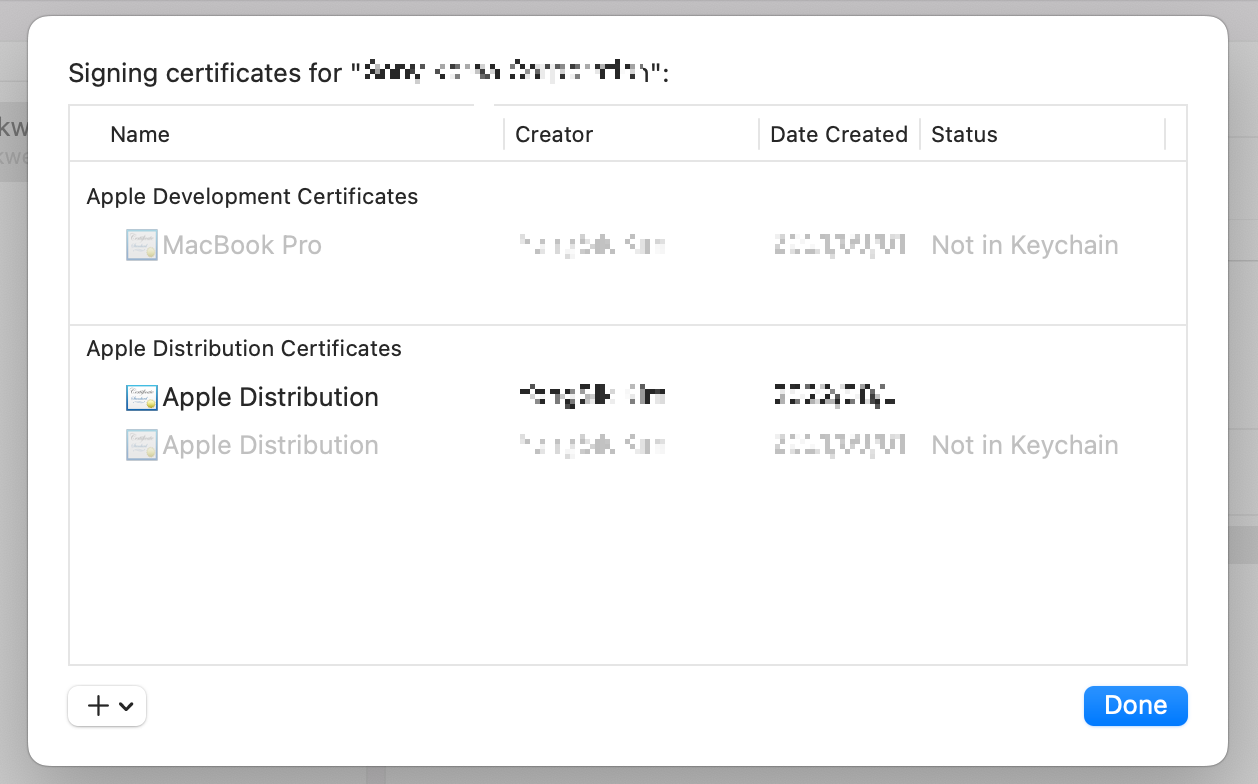
Task: Sort by the Name column header
Action: click(x=140, y=135)
